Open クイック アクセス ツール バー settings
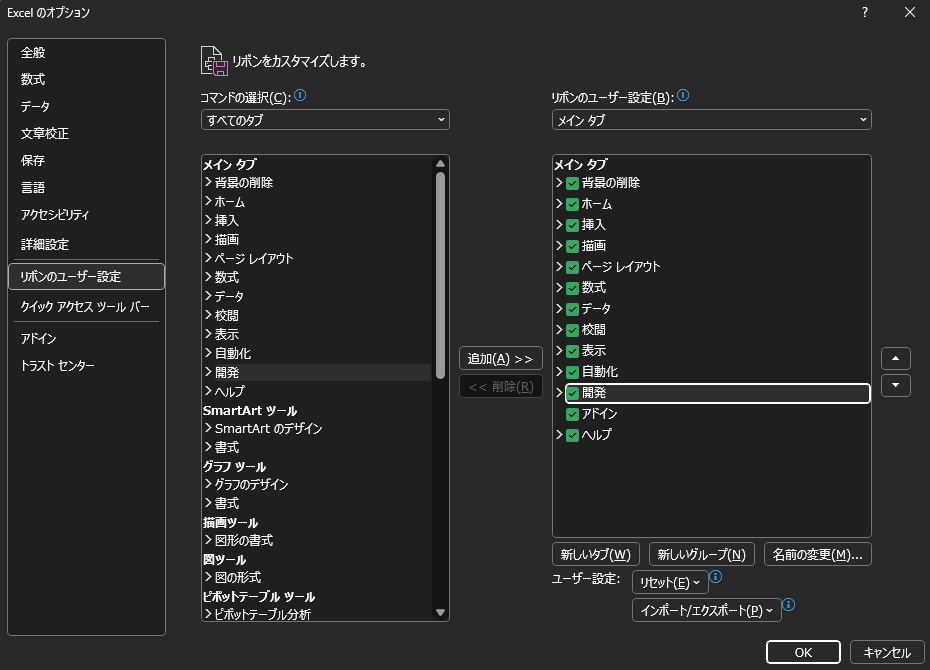Viewport: 930px width, 670px height. coord(85,307)
